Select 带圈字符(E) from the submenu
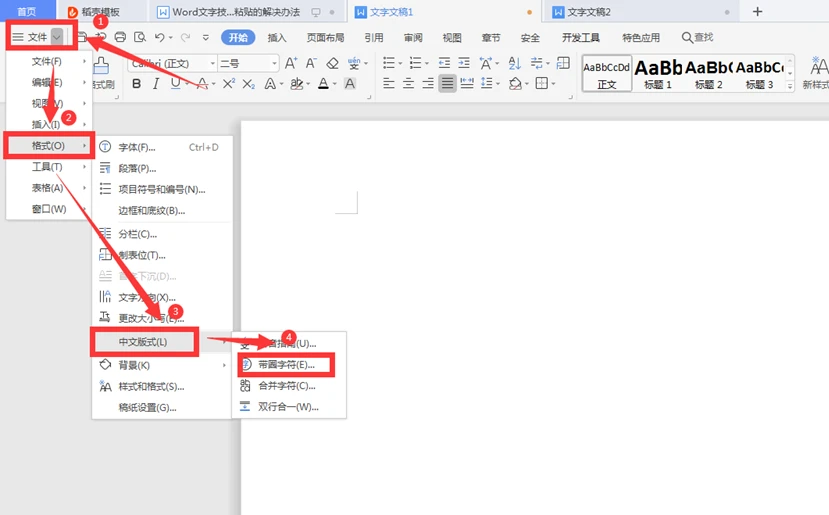829x515 pixels. (286, 365)
